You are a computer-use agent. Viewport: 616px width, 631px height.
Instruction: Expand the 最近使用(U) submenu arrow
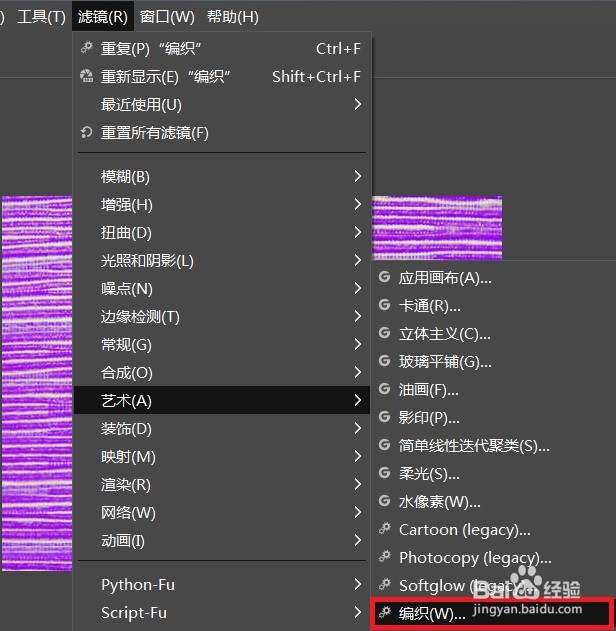click(x=358, y=105)
